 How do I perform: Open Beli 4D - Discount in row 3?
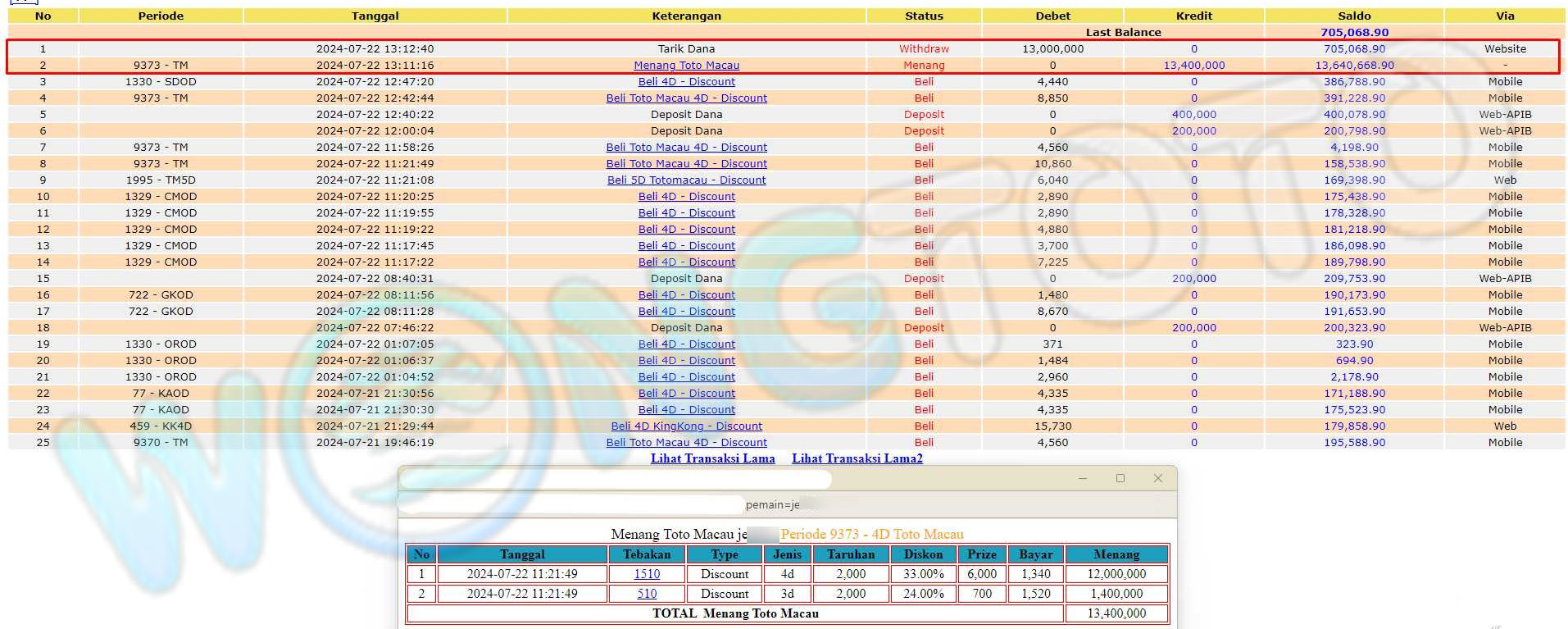pyautogui.click(x=686, y=82)
